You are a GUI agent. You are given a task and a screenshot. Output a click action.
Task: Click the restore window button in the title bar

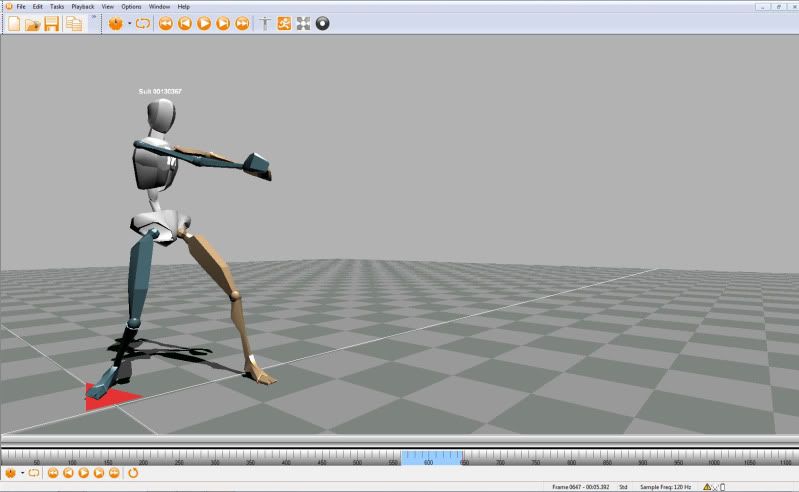coord(779,6)
